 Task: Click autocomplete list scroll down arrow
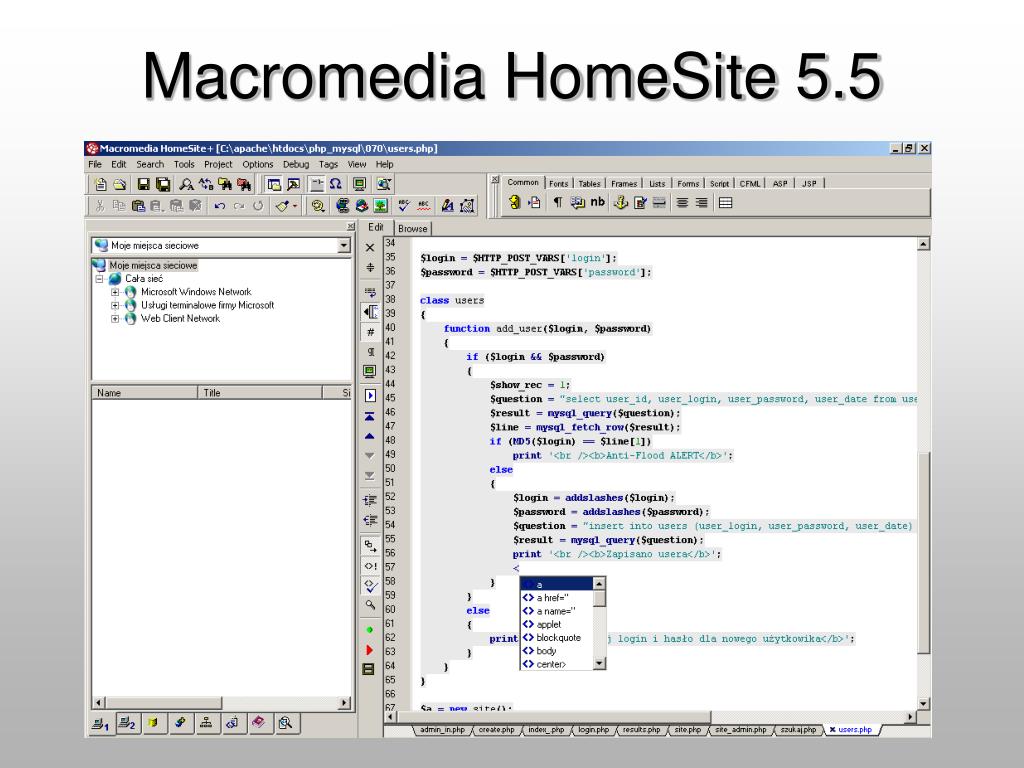[600, 664]
